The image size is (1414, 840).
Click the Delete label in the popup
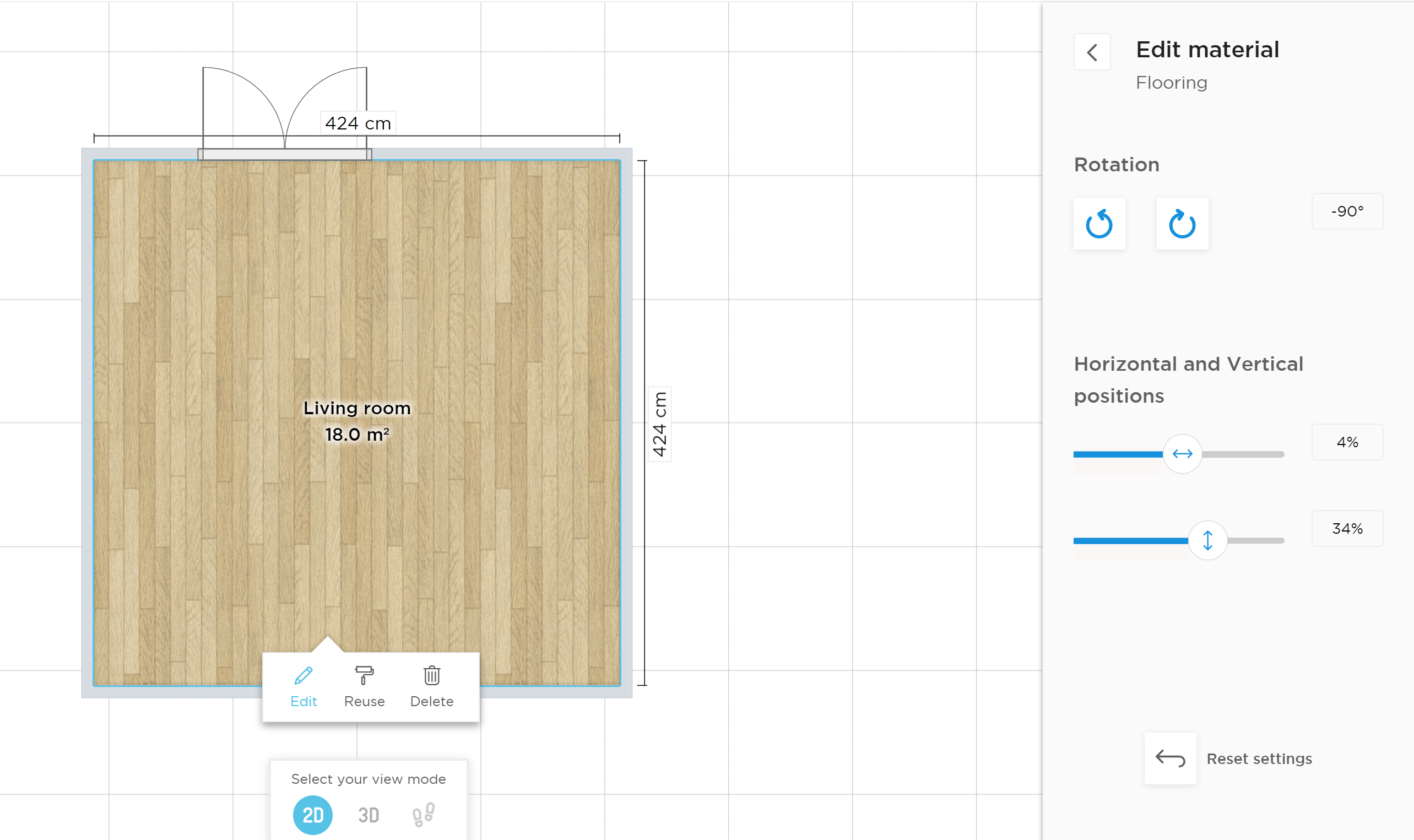point(431,701)
